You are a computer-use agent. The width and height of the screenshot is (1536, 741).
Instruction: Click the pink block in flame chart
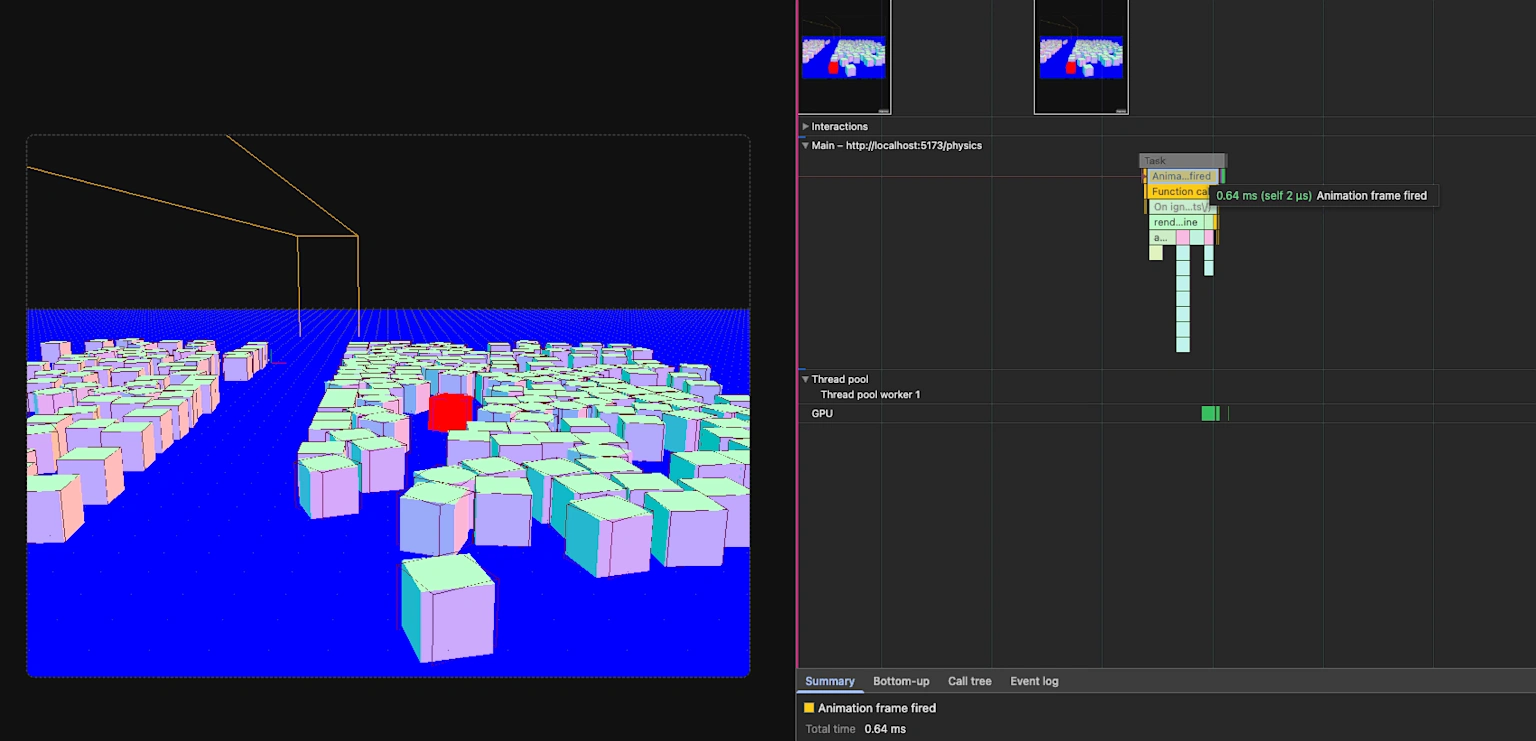(x=1183, y=238)
